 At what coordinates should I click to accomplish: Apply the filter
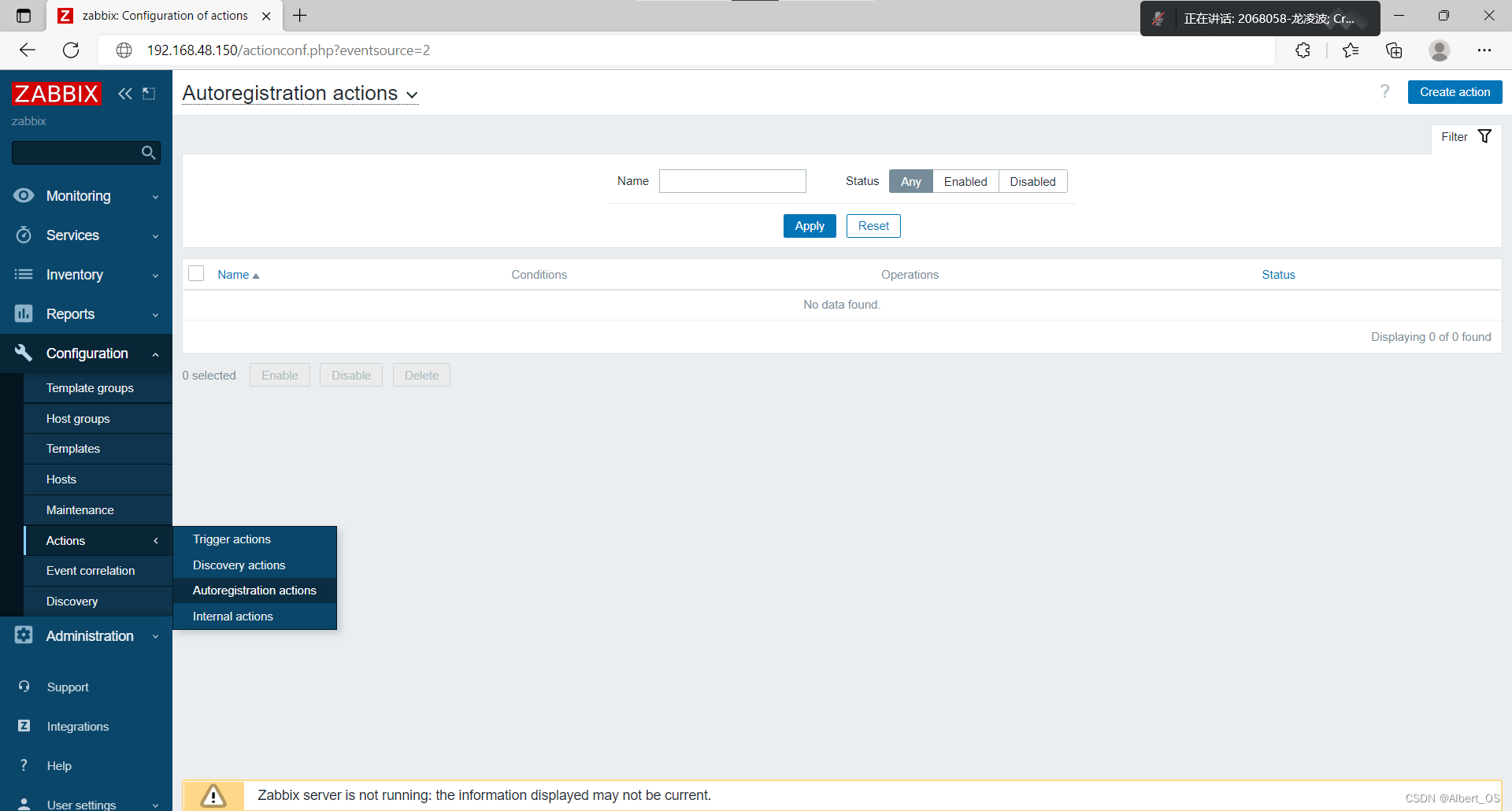coord(810,226)
